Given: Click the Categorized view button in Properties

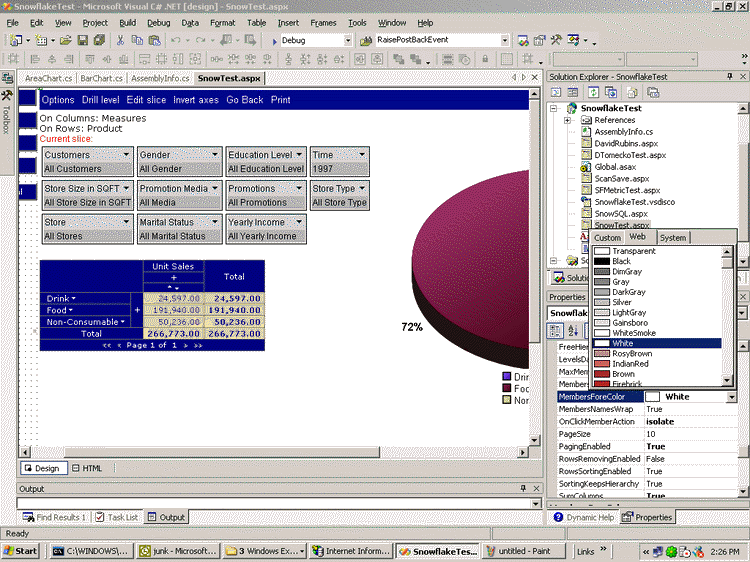Looking at the screenshot, I should click(x=555, y=331).
